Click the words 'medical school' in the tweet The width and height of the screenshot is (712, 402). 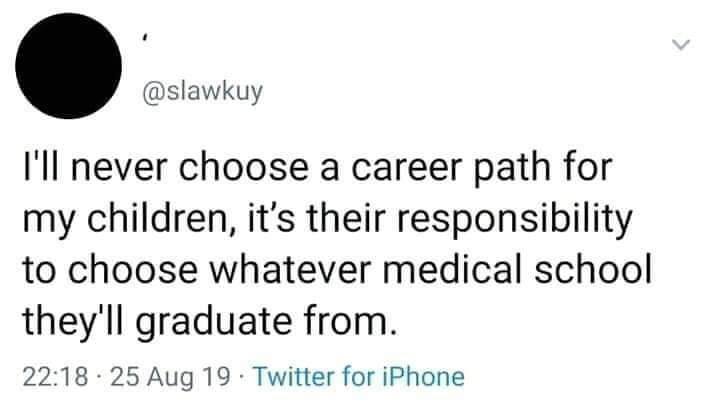coord(517,270)
